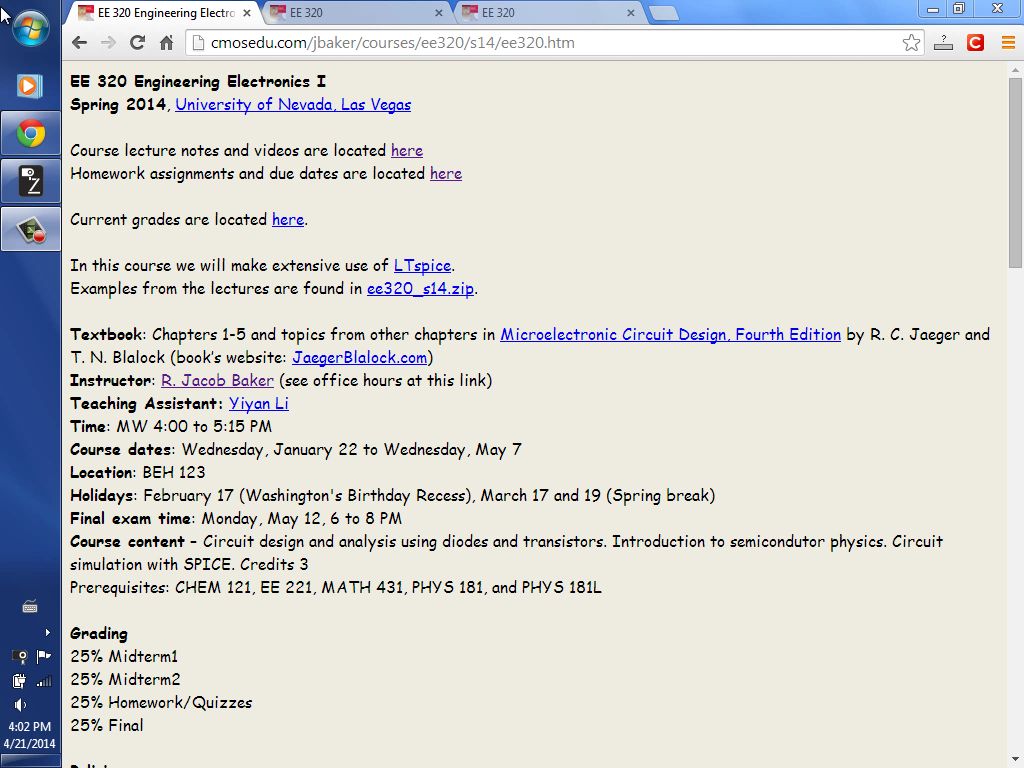The width and height of the screenshot is (1024, 768).
Task: Click the vertical scrollbar thumb
Action: tap(1015, 172)
